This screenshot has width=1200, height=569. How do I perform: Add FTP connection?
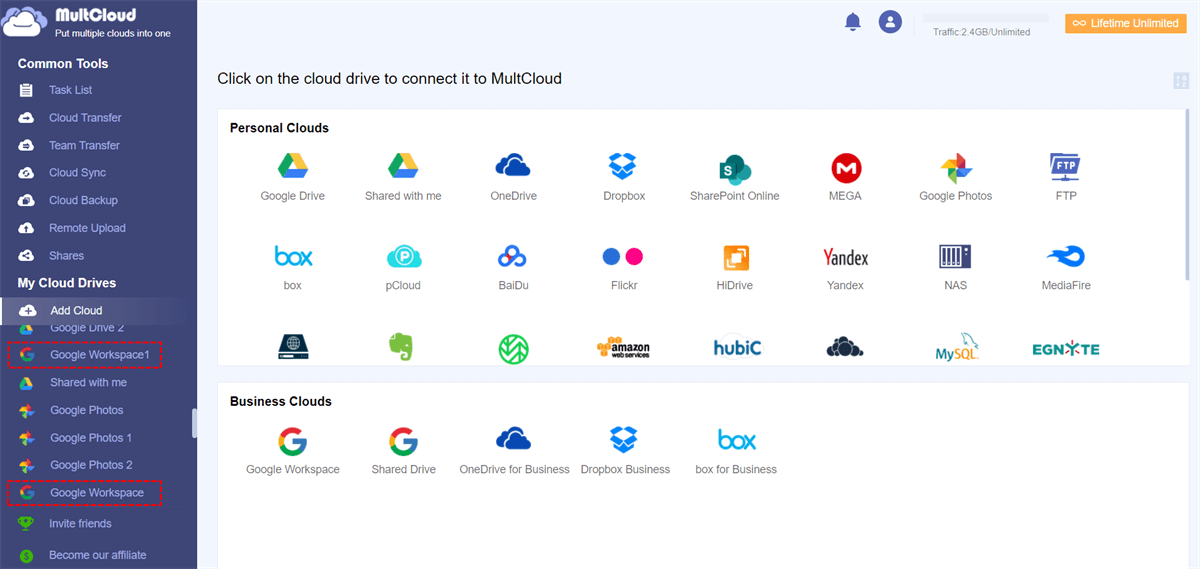point(1066,177)
